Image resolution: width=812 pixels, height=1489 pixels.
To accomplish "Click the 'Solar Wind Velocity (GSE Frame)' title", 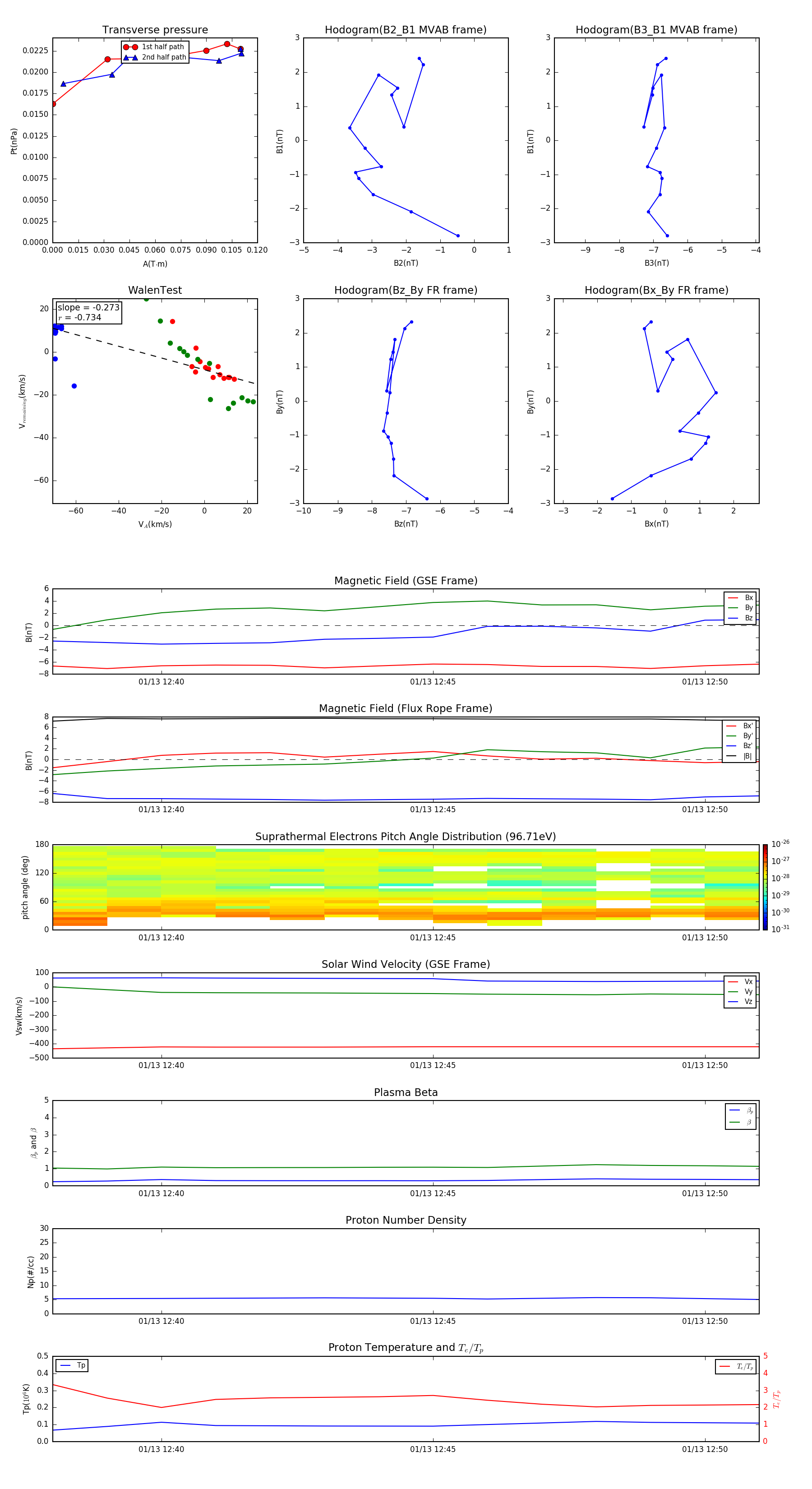I will tap(406, 964).
